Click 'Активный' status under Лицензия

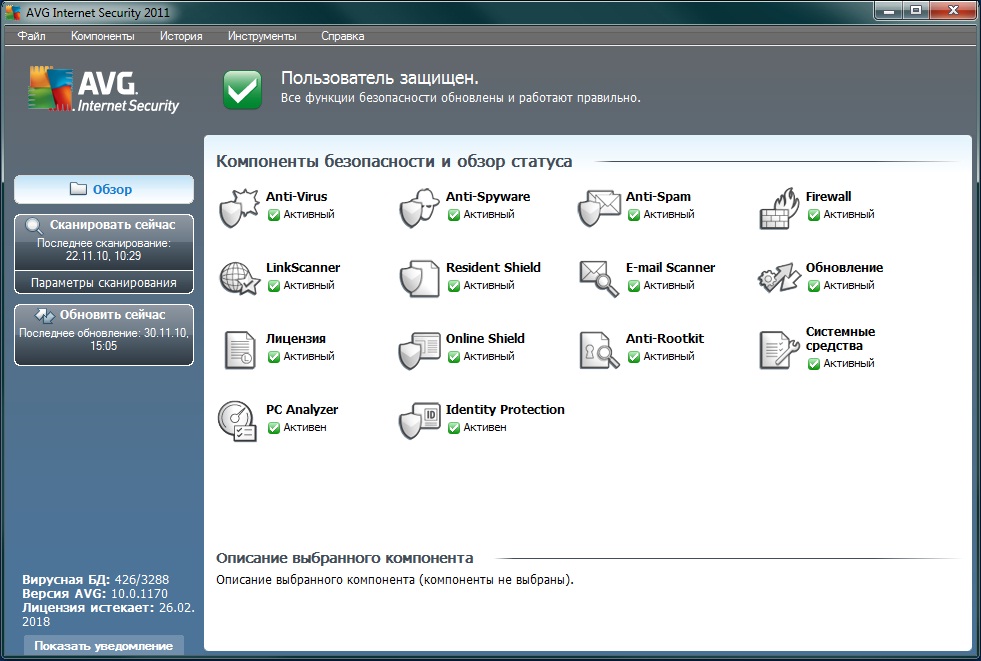pos(308,356)
